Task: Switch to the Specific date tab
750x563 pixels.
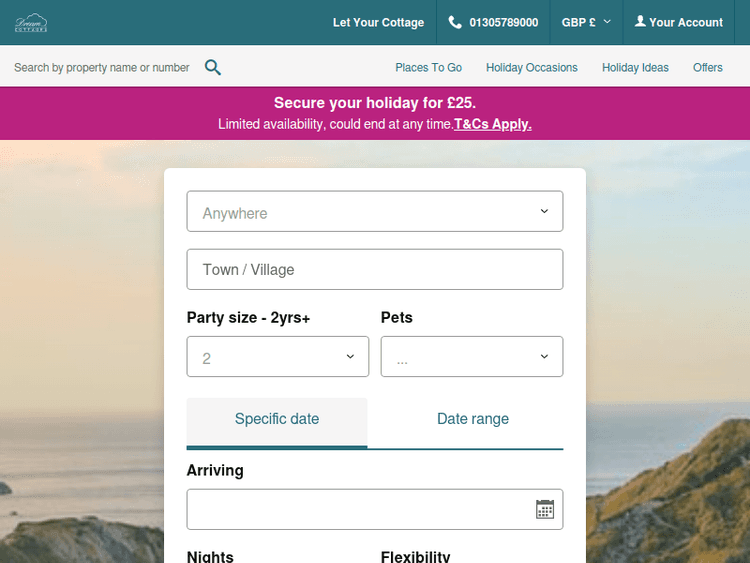Action: click(x=277, y=420)
